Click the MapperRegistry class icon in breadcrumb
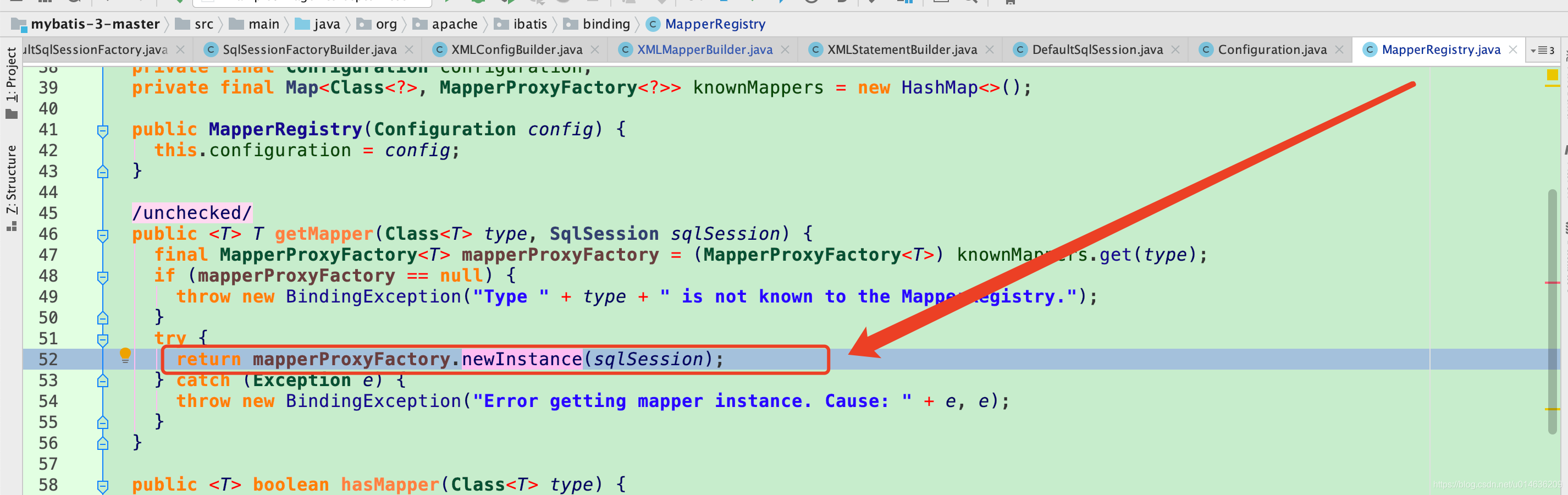Image resolution: width=1568 pixels, height=495 pixels. [653, 24]
